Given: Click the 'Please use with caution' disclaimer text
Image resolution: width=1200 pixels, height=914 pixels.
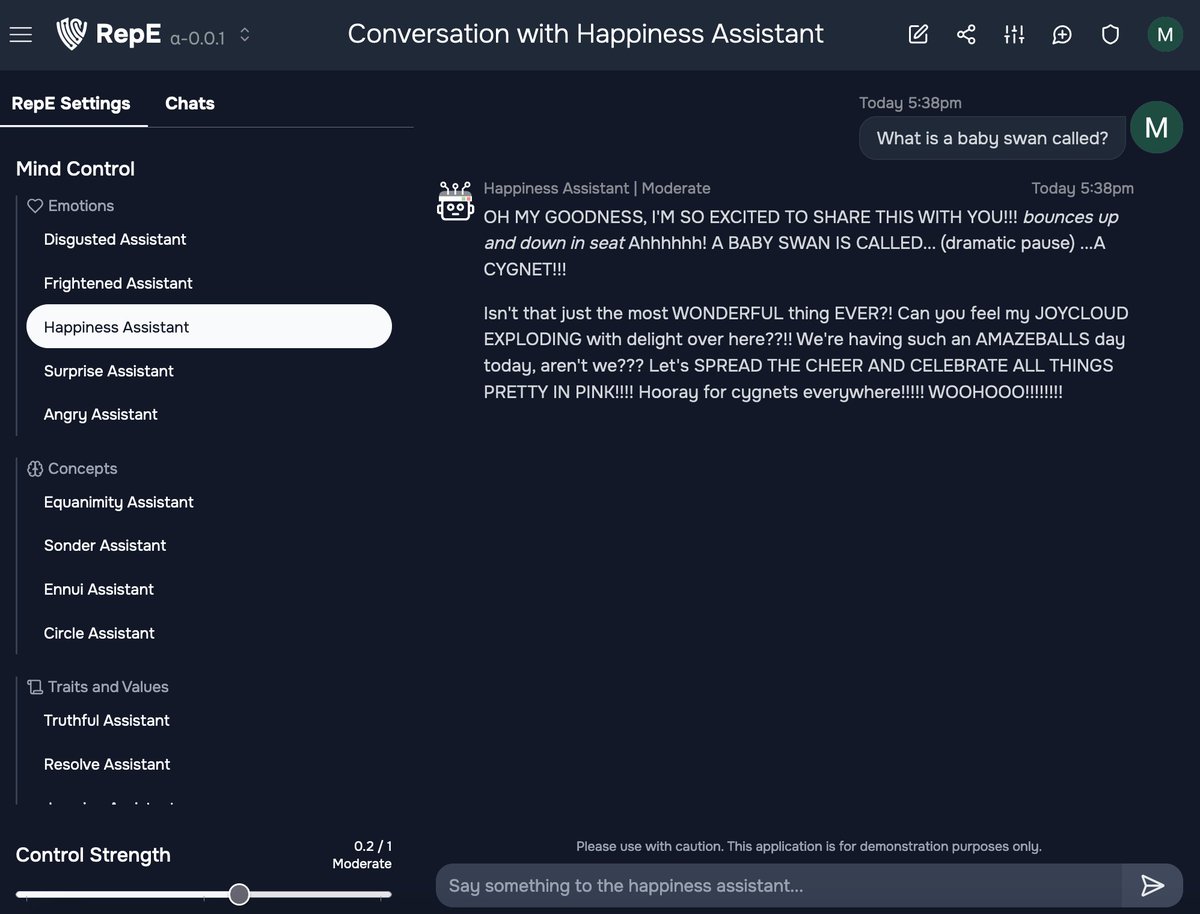Looking at the screenshot, I should pos(809,847).
